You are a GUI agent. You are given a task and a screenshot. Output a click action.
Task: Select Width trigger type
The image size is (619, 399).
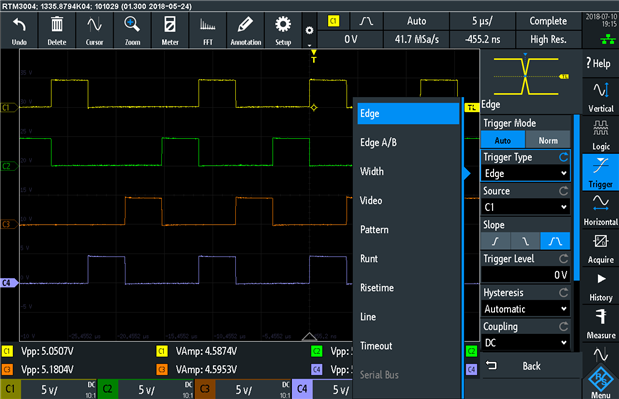408,171
